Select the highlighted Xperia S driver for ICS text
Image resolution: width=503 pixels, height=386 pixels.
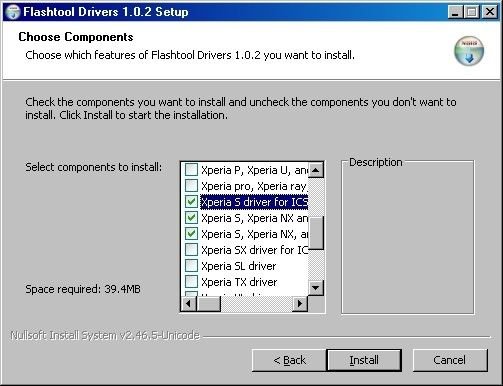click(x=254, y=202)
